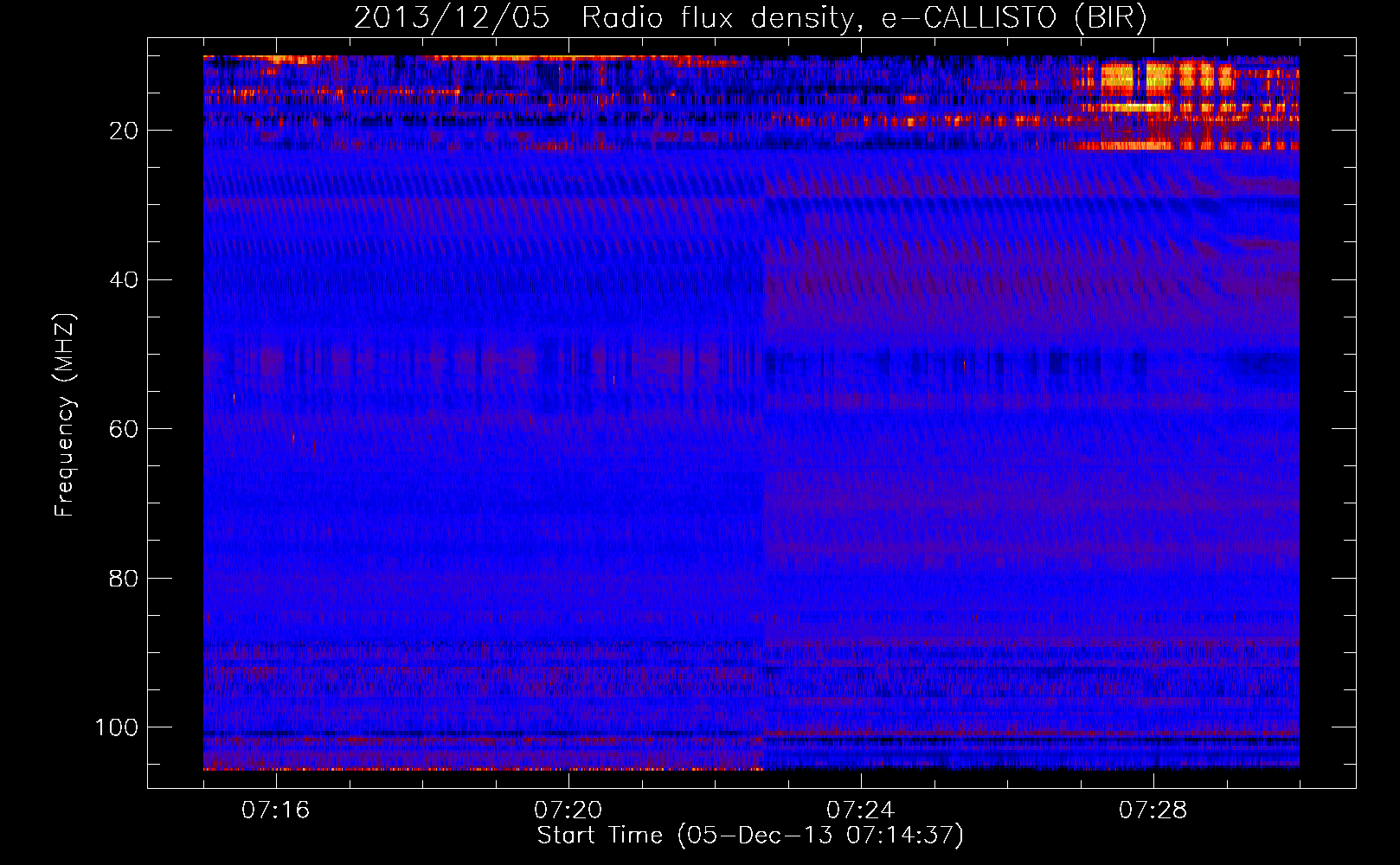Click the date '2013/12/05' in the title
Screen dimensions: 1400x865
tap(452, 18)
